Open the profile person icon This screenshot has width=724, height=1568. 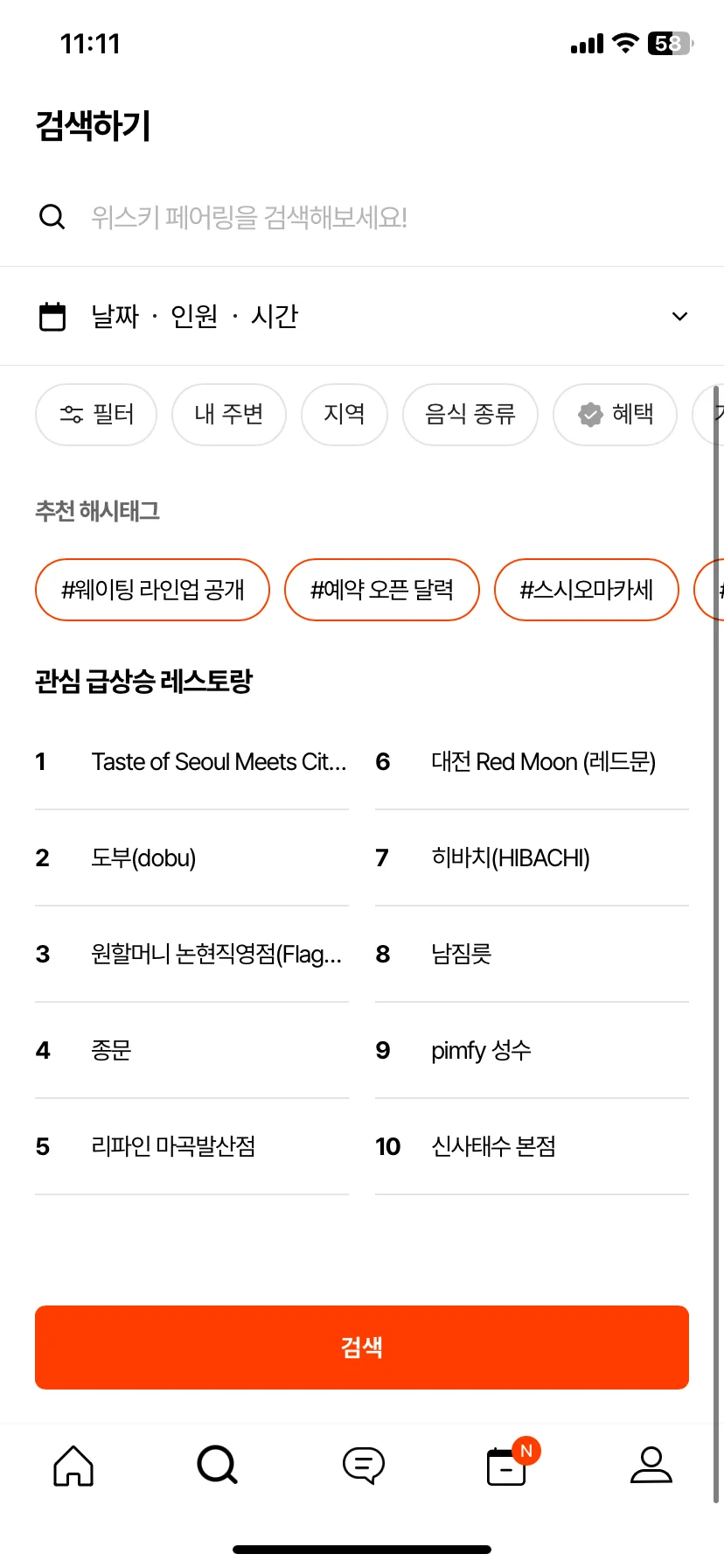[651, 1465]
